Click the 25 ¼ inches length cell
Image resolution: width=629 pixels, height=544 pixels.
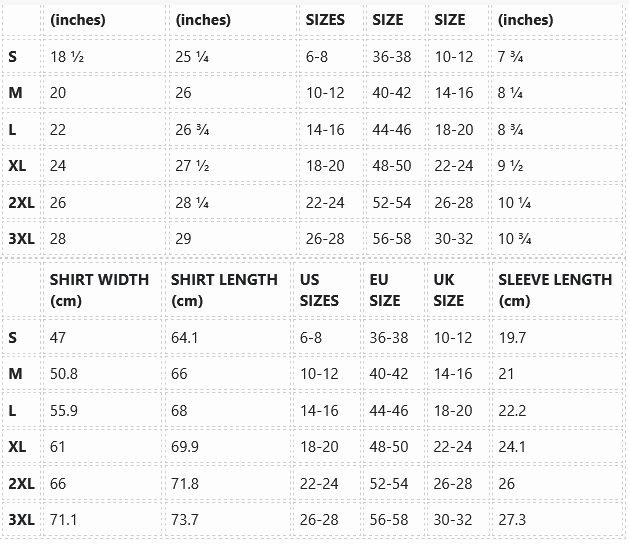tap(192, 57)
